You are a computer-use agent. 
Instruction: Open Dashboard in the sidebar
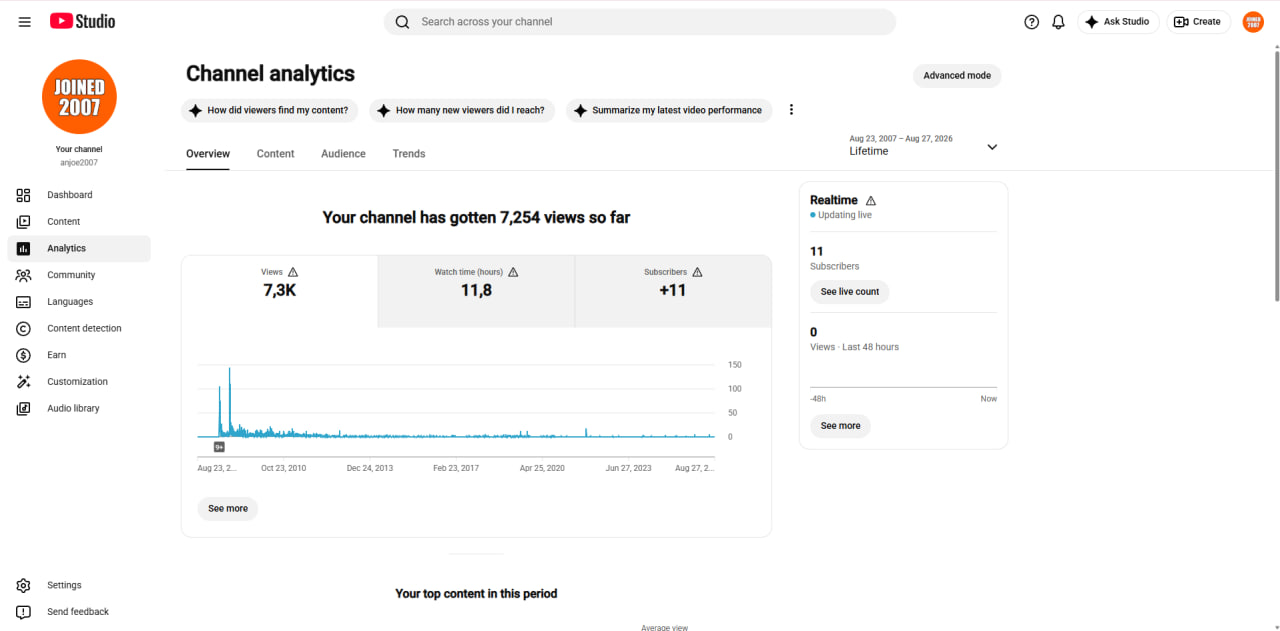[79, 195]
